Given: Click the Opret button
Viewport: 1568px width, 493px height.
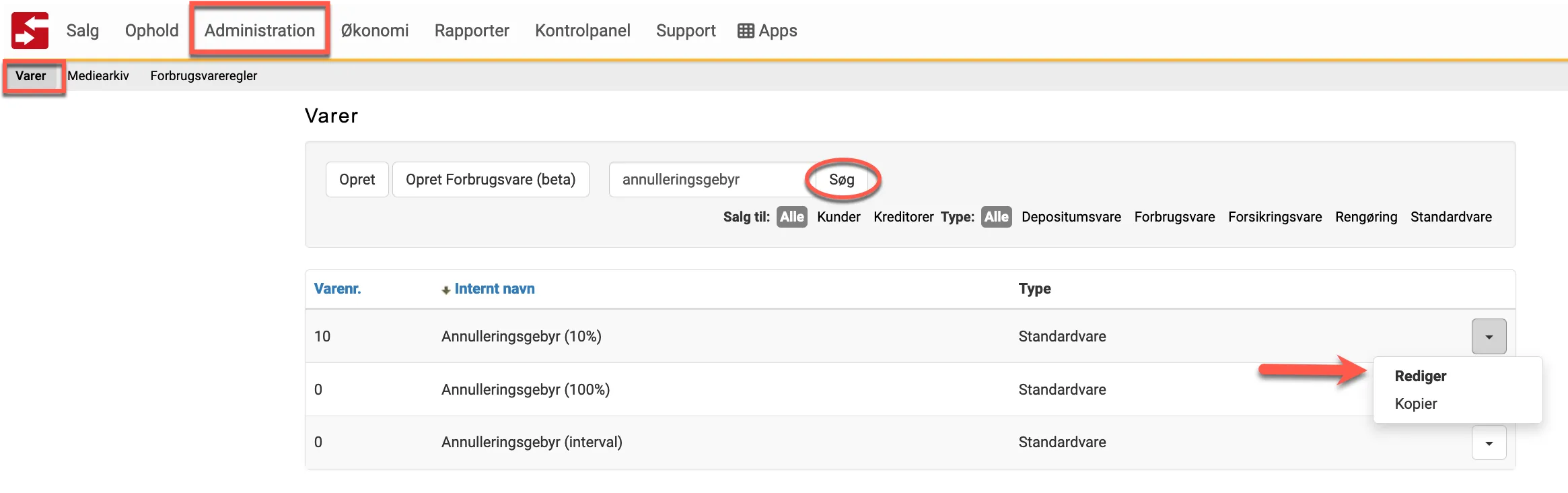Looking at the screenshot, I should 357,180.
